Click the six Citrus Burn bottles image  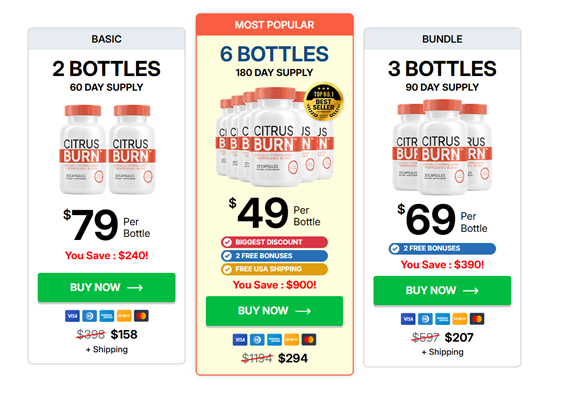[x=277, y=137]
